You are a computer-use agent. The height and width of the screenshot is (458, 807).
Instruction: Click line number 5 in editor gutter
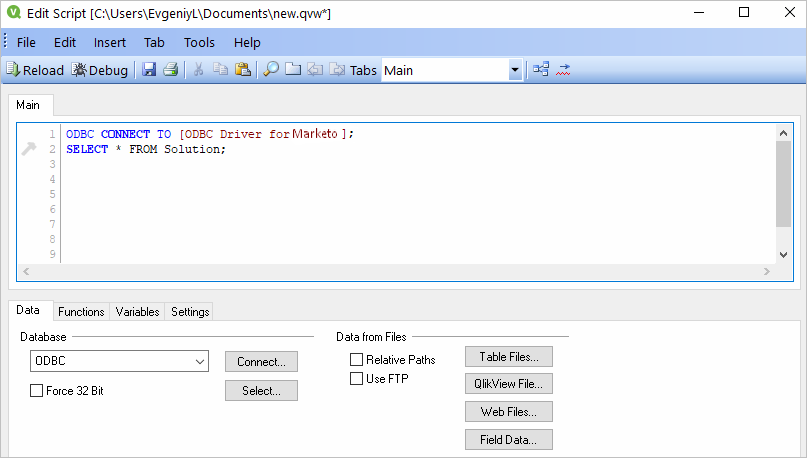point(52,194)
